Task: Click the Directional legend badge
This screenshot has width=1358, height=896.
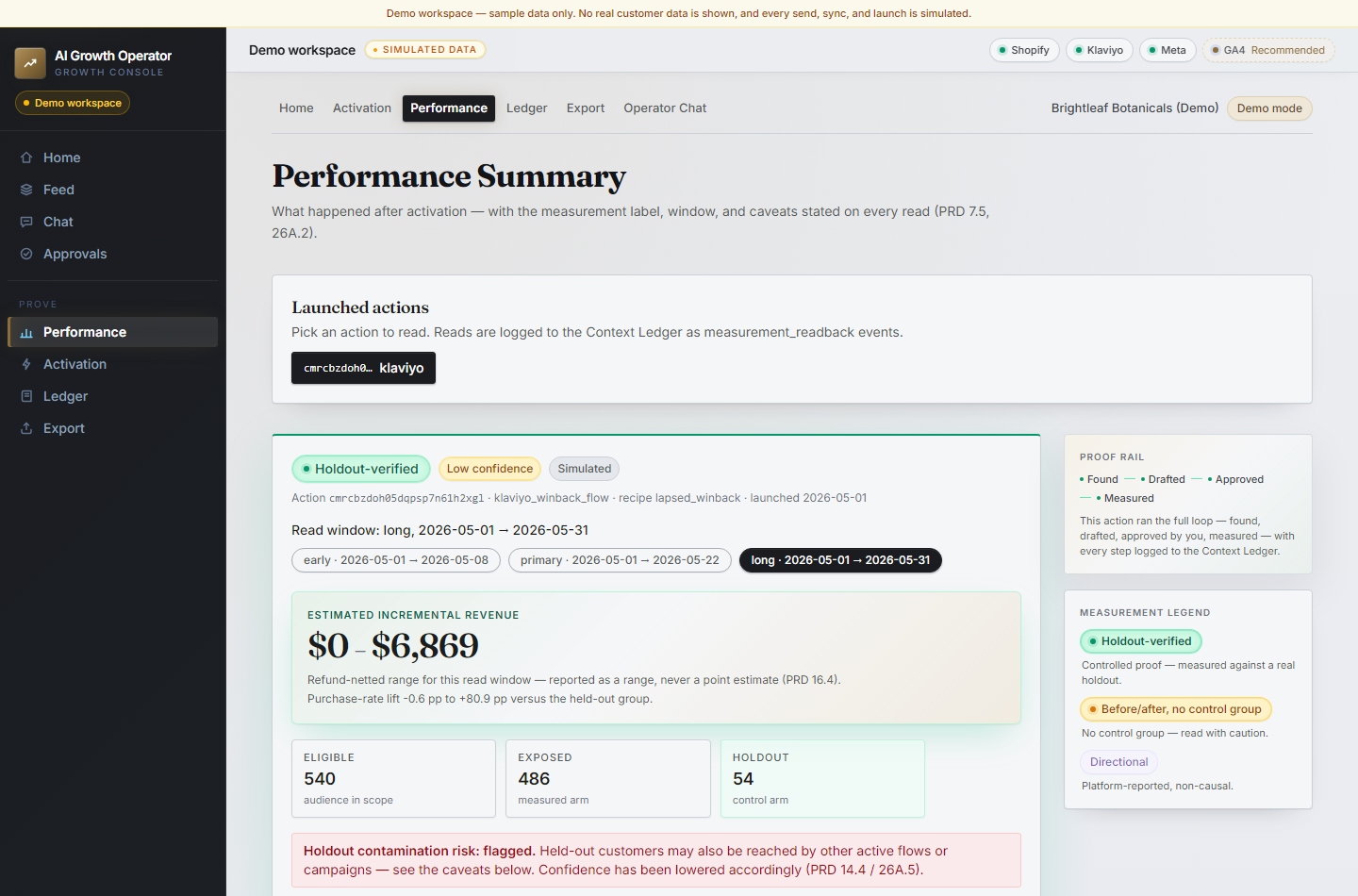Action: pyautogui.click(x=1119, y=762)
